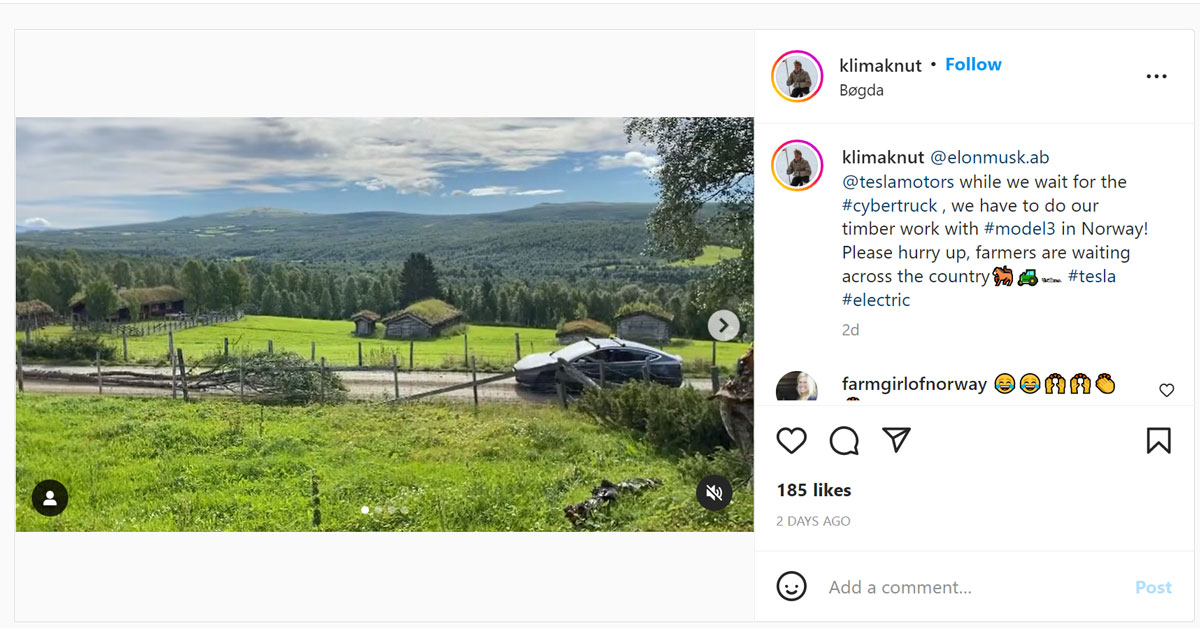Viewport: 1200px width, 628px height.
Task: Share post with paper plane icon
Action: click(896, 440)
